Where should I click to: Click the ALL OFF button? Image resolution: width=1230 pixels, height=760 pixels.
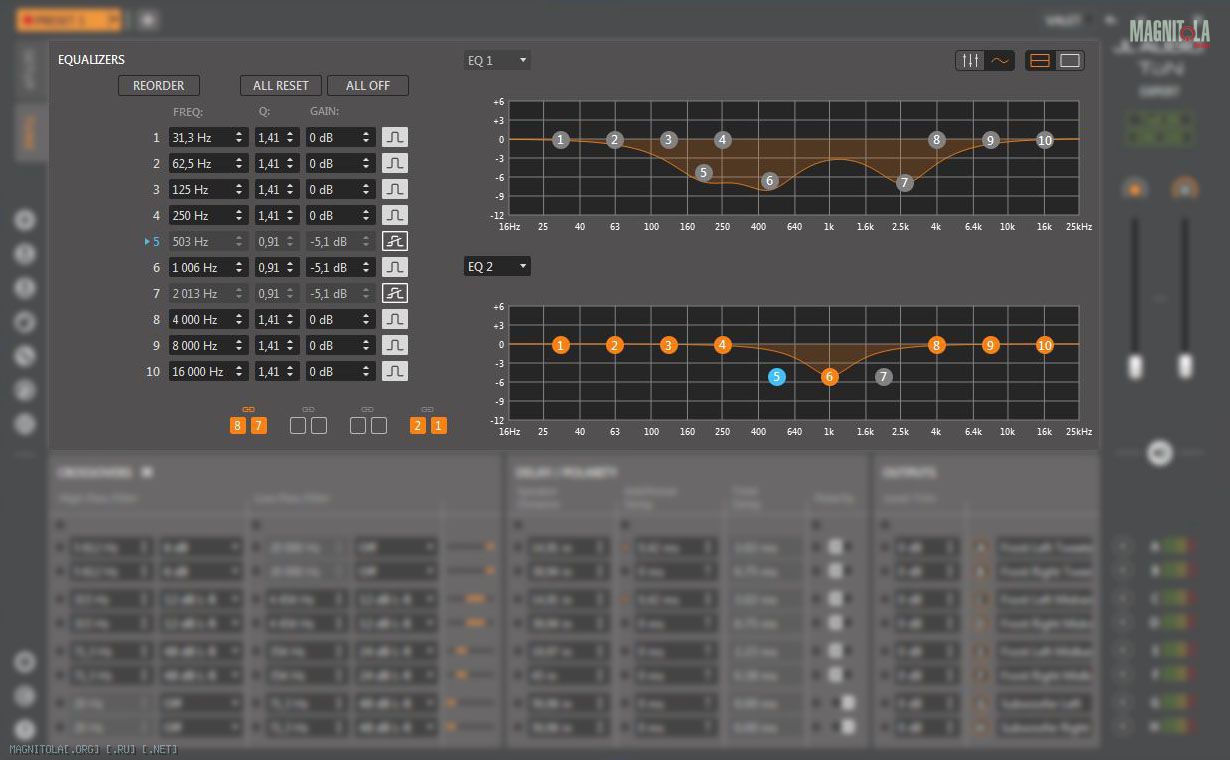click(x=368, y=86)
